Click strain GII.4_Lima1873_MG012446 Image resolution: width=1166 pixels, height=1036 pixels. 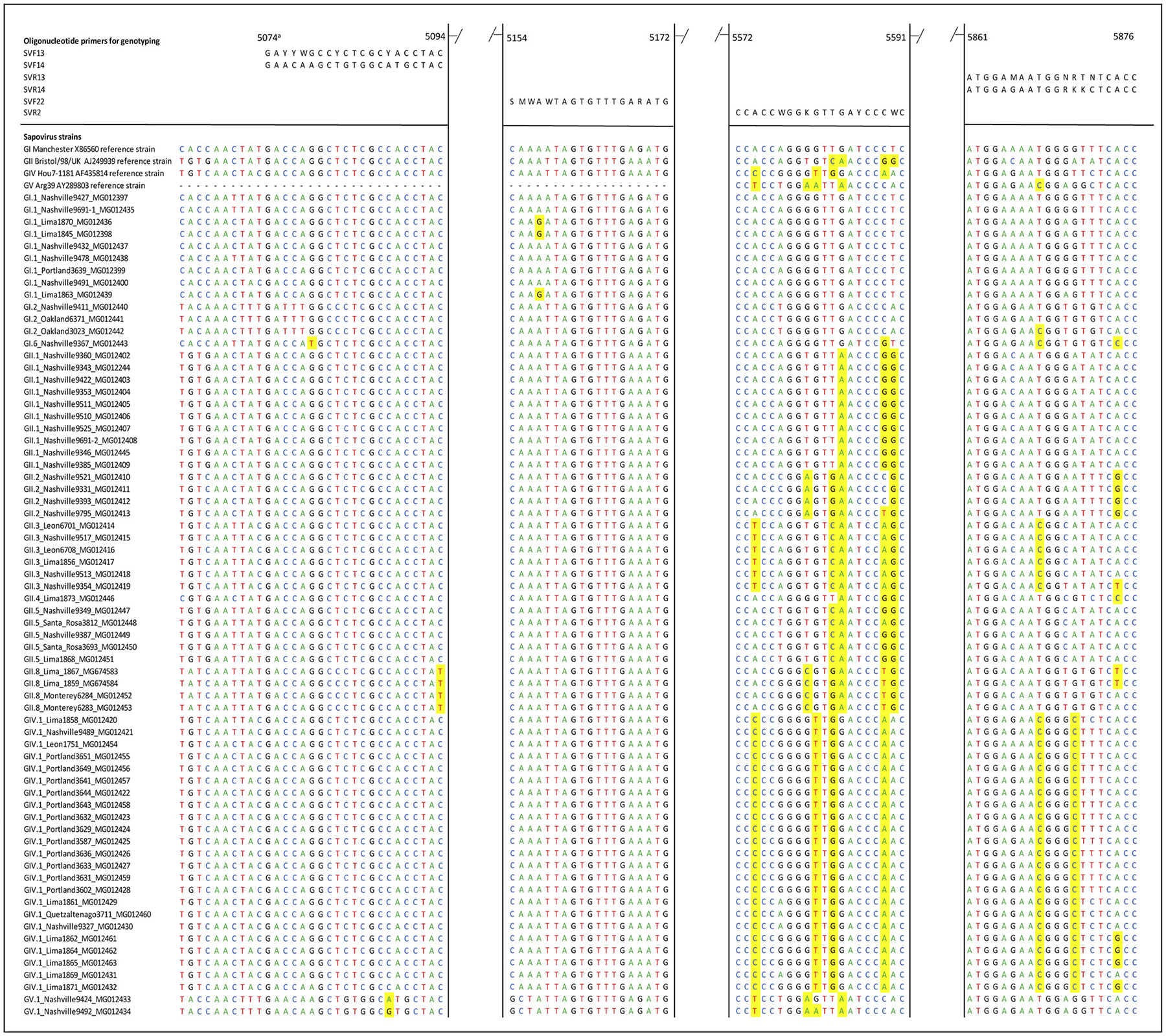69,599
